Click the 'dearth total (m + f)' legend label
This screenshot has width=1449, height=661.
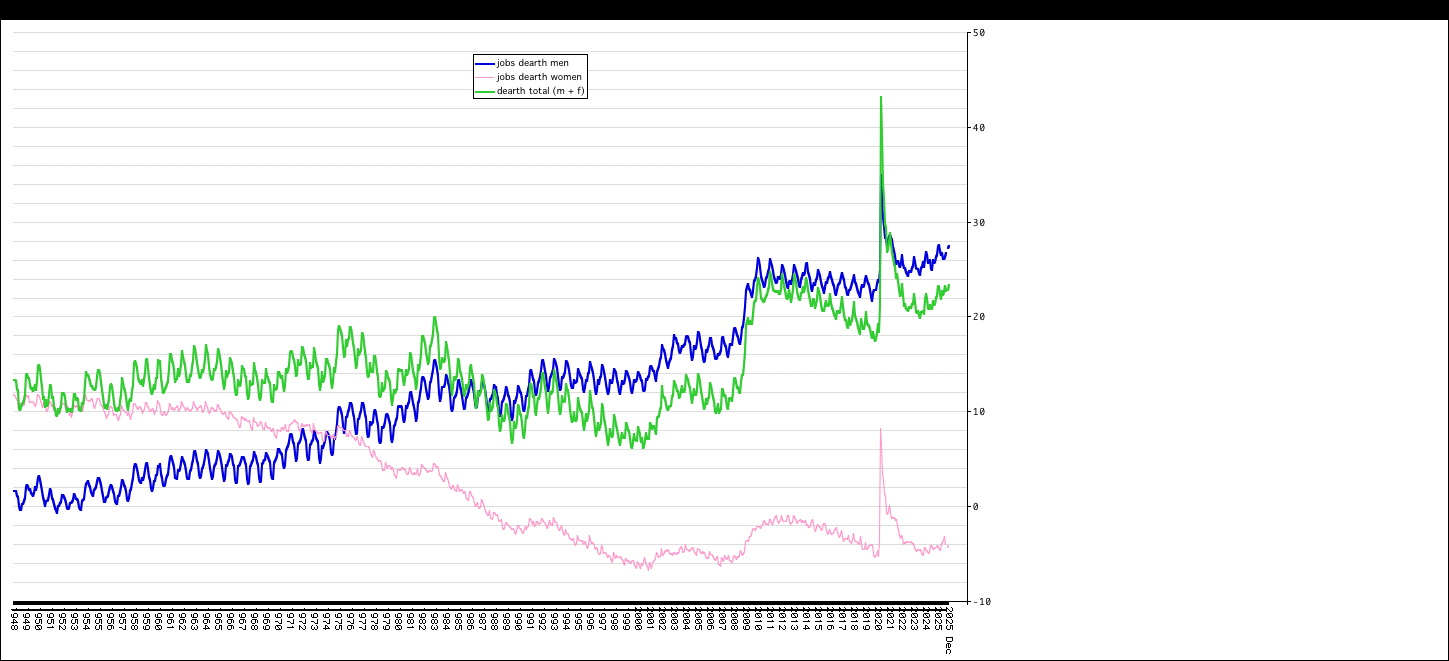pos(541,91)
